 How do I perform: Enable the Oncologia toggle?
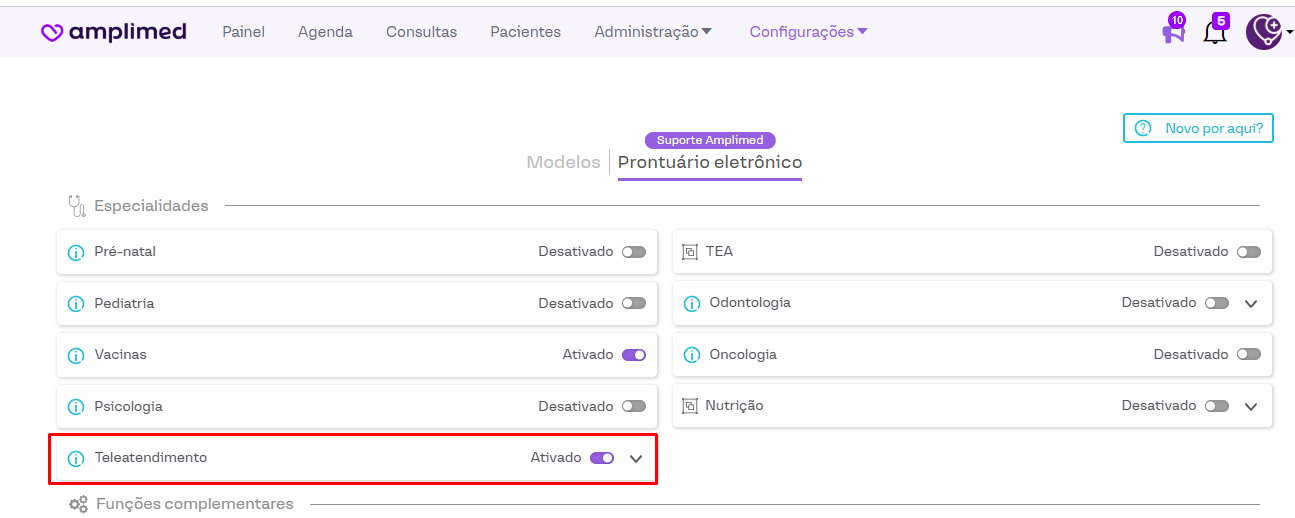pos(1248,355)
